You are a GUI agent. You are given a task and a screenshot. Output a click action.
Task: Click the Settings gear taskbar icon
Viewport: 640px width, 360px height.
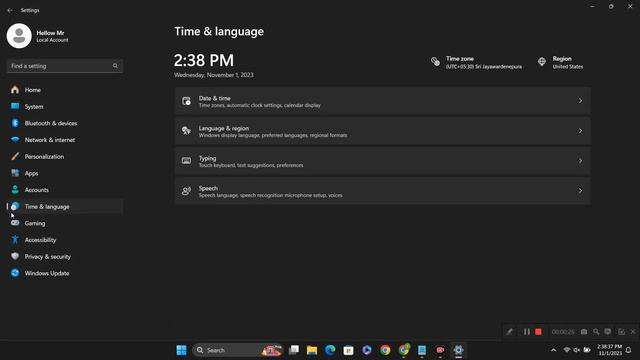pos(458,350)
